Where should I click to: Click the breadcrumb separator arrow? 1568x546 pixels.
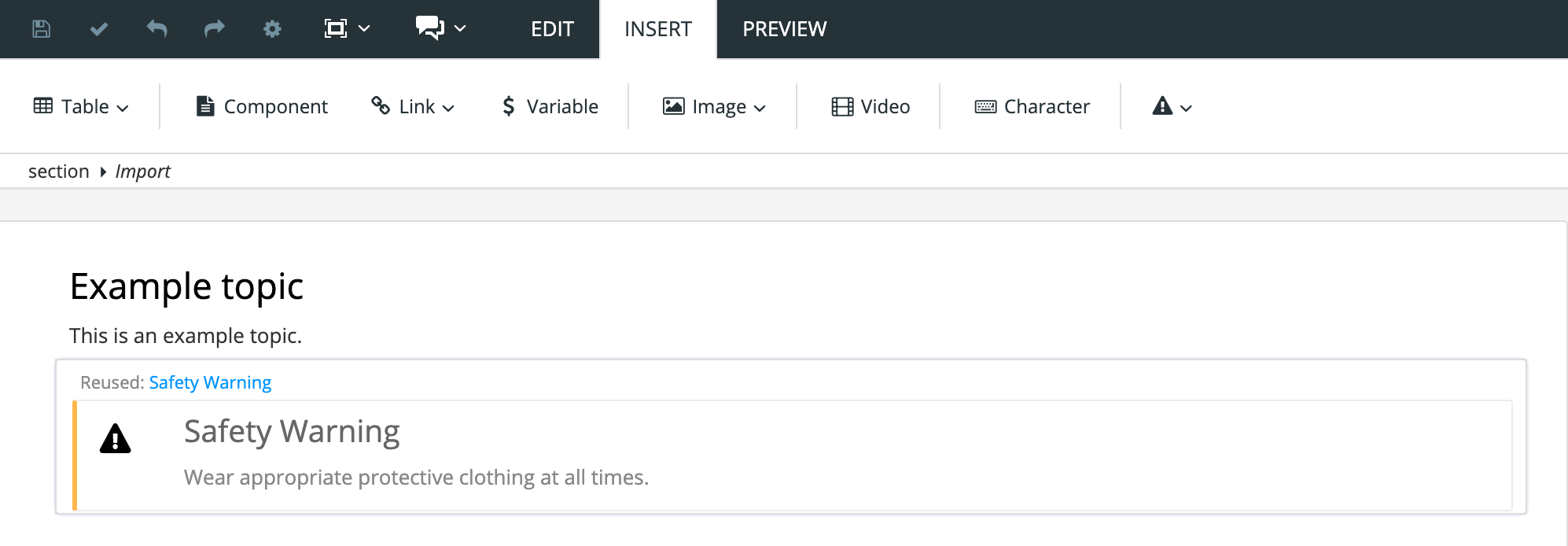click(103, 172)
